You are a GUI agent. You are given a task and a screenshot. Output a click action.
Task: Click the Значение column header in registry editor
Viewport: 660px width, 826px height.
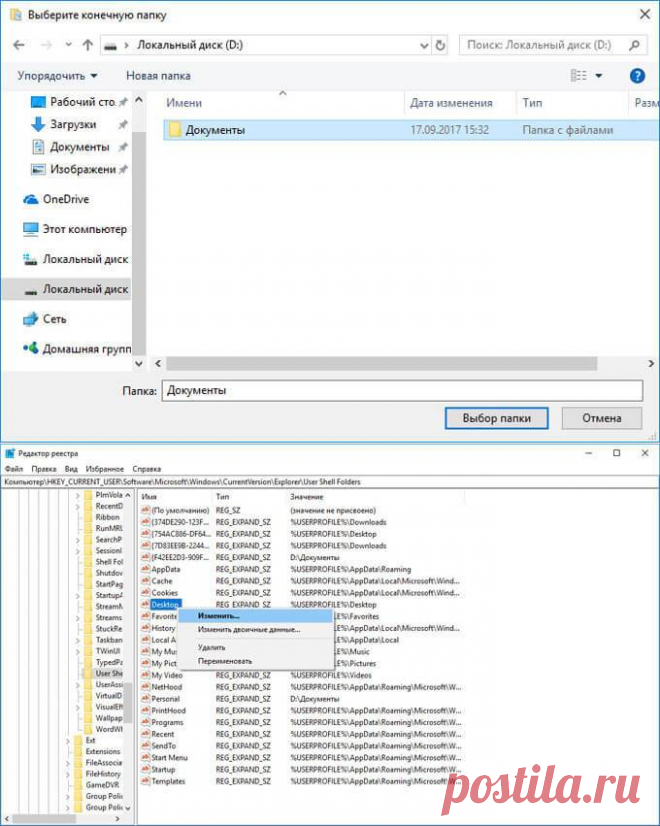(307, 497)
